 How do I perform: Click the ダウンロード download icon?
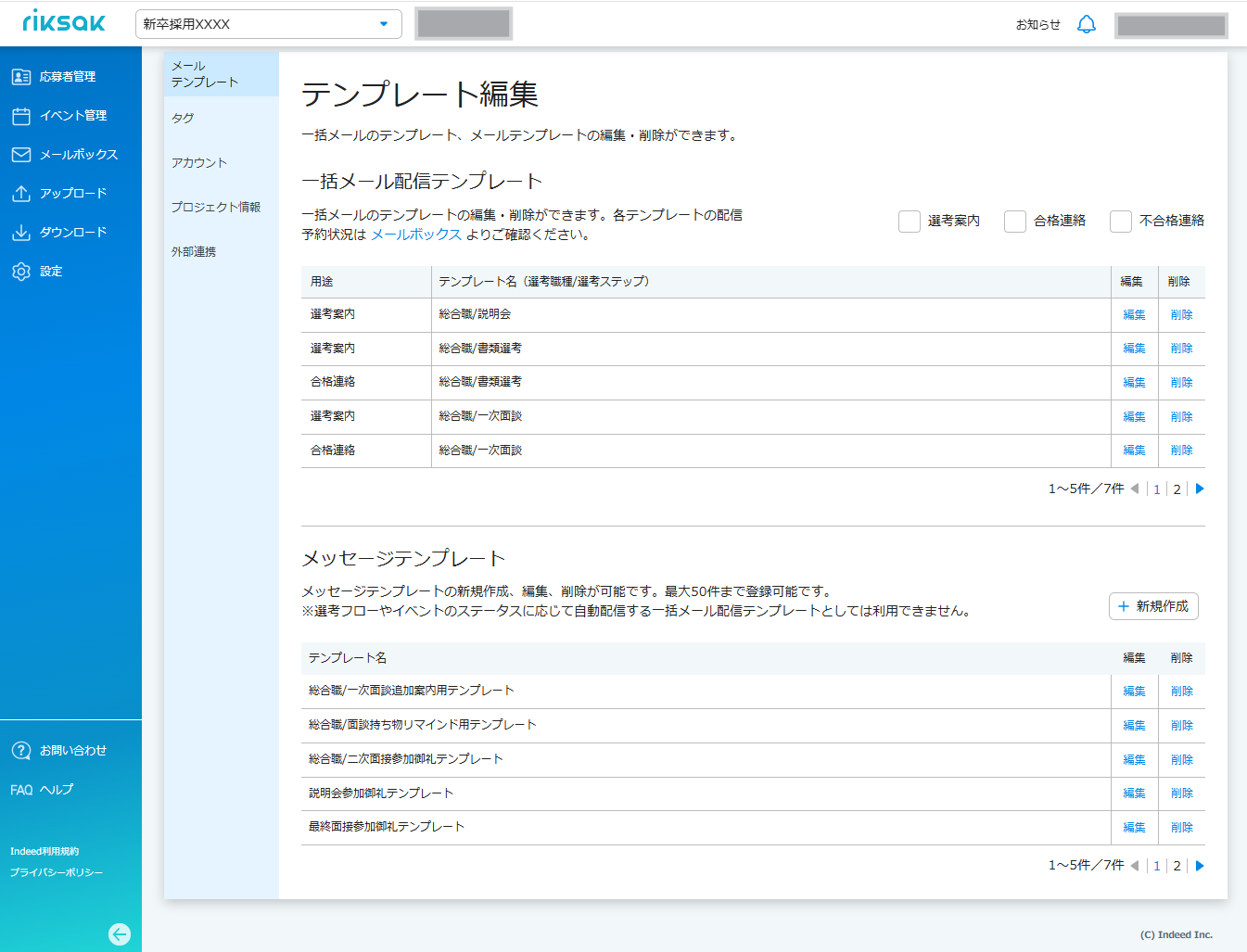21,233
